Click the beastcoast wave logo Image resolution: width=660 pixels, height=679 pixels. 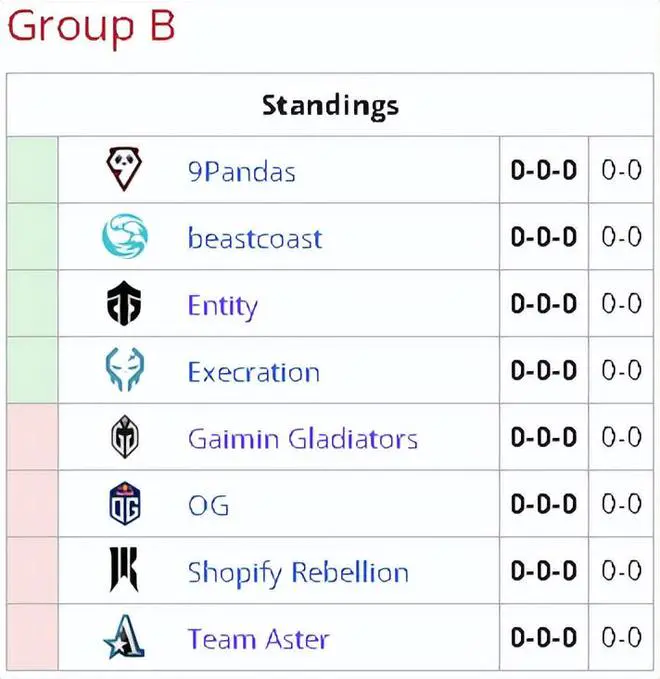pyautogui.click(x=125, y=236)
